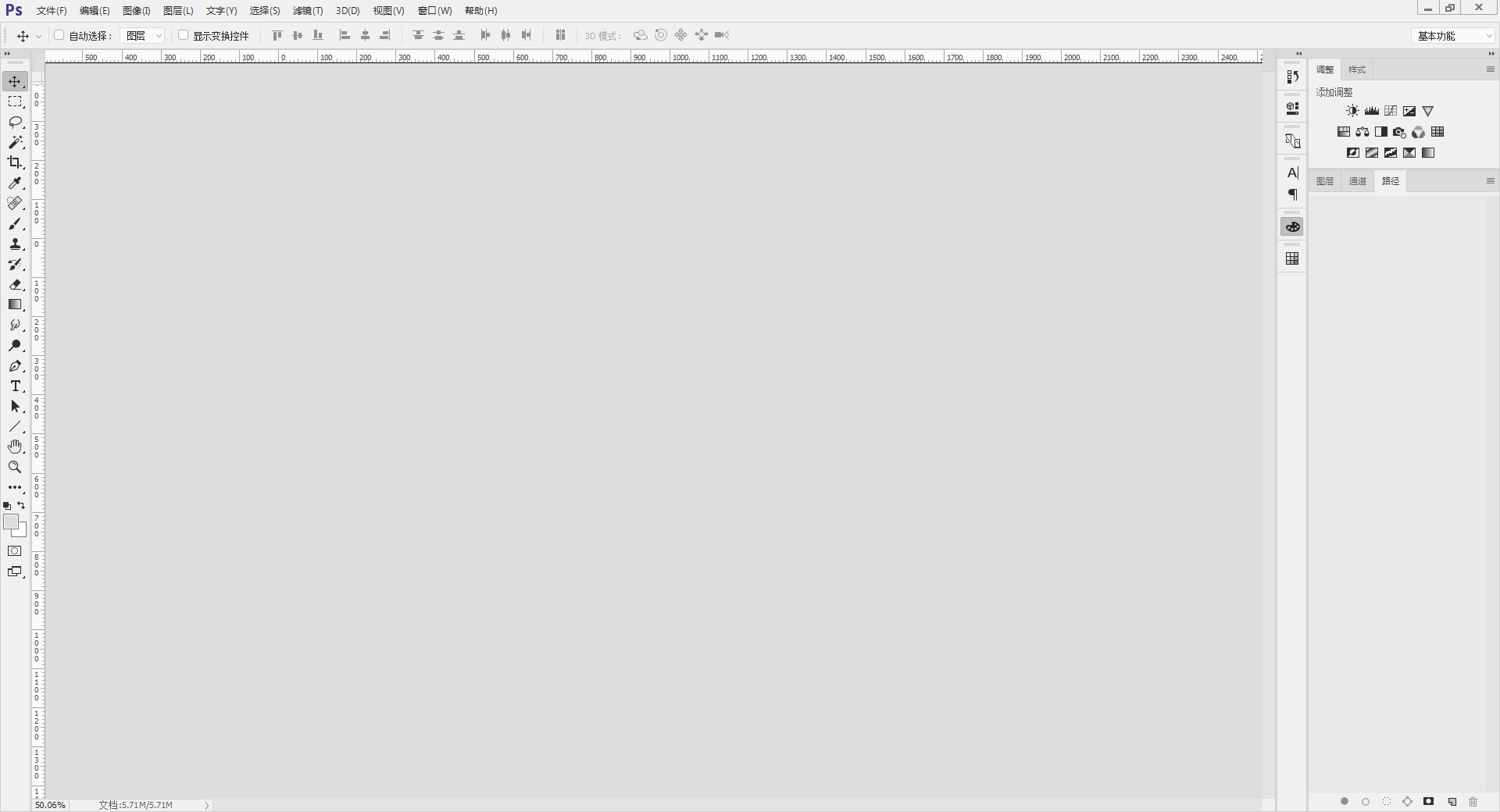The width and height of the screenshot is (1500, 812).
Task: Add a Channel Mixer adjustment
Action: 1418,132
